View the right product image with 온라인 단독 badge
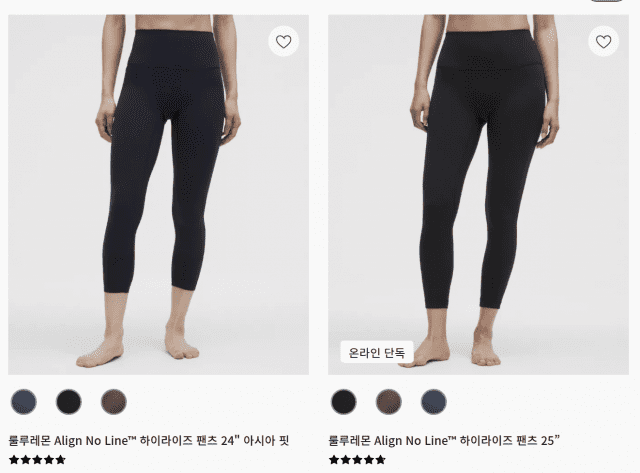Screen dimensions: 640x473 (x=478, y=195)
